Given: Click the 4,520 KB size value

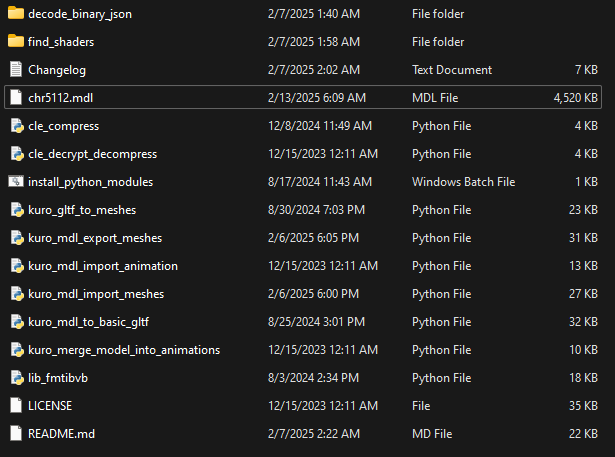Looking at the screenshot, I should (x=575, y=98).
